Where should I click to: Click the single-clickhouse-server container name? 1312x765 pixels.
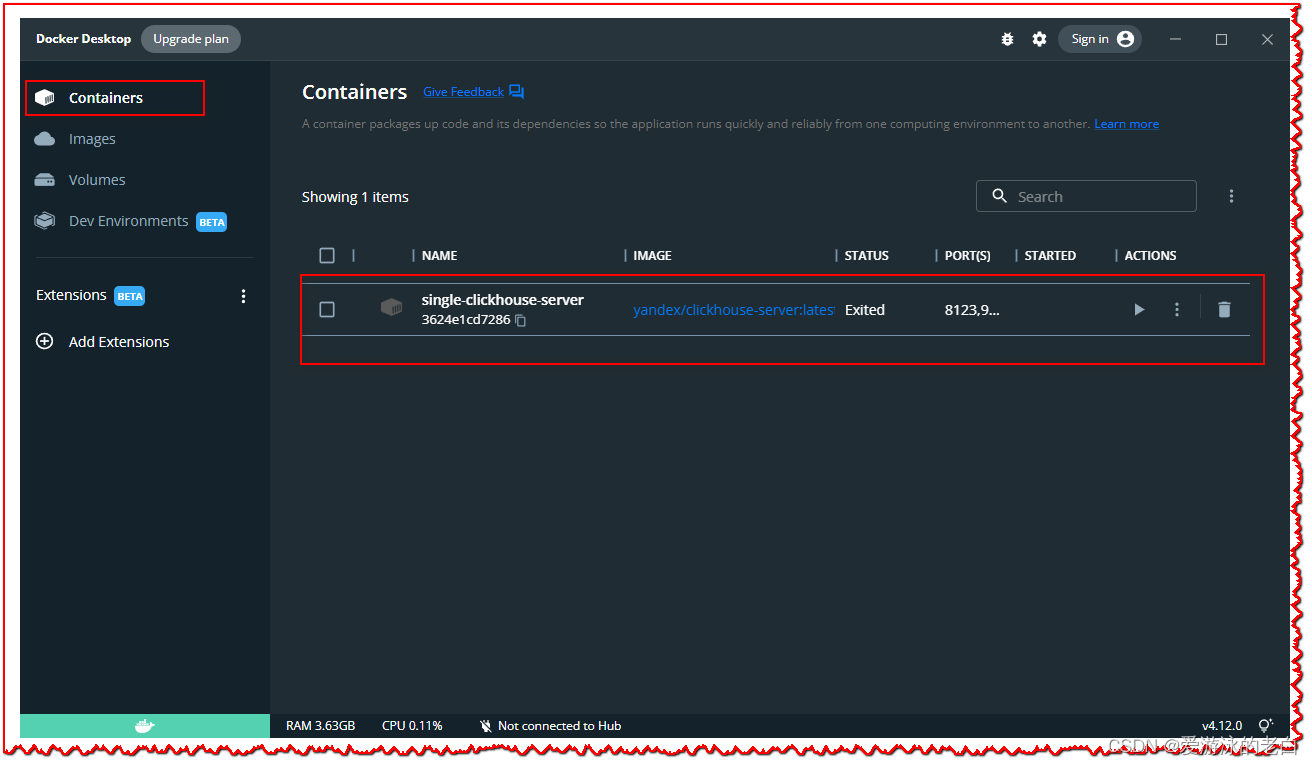[x=503, y=300]
